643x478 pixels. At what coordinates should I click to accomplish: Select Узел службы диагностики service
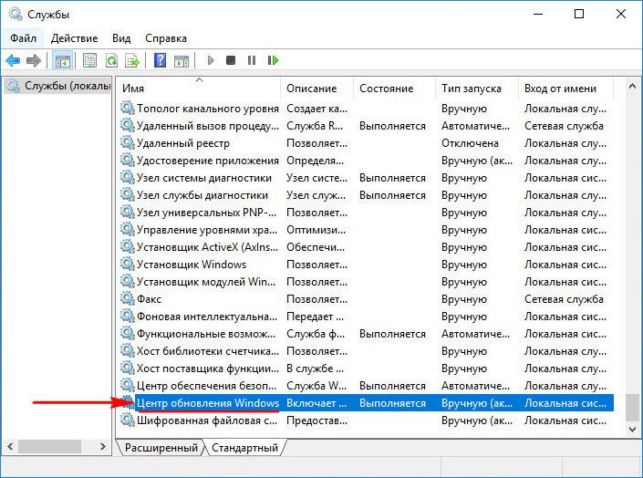[x=367, y=195]
